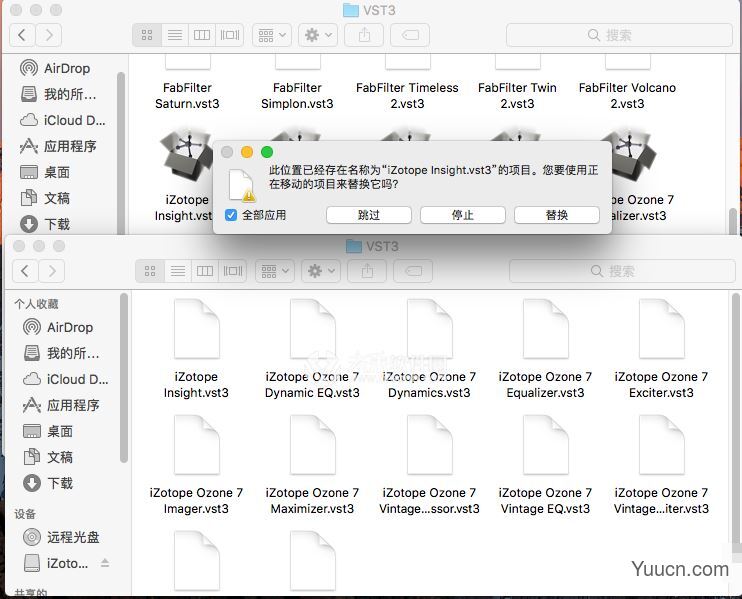The width and height of the screenshot is (742, 599).
Task: Go forward in the lower VST3 window
Action: pos(52,271)
